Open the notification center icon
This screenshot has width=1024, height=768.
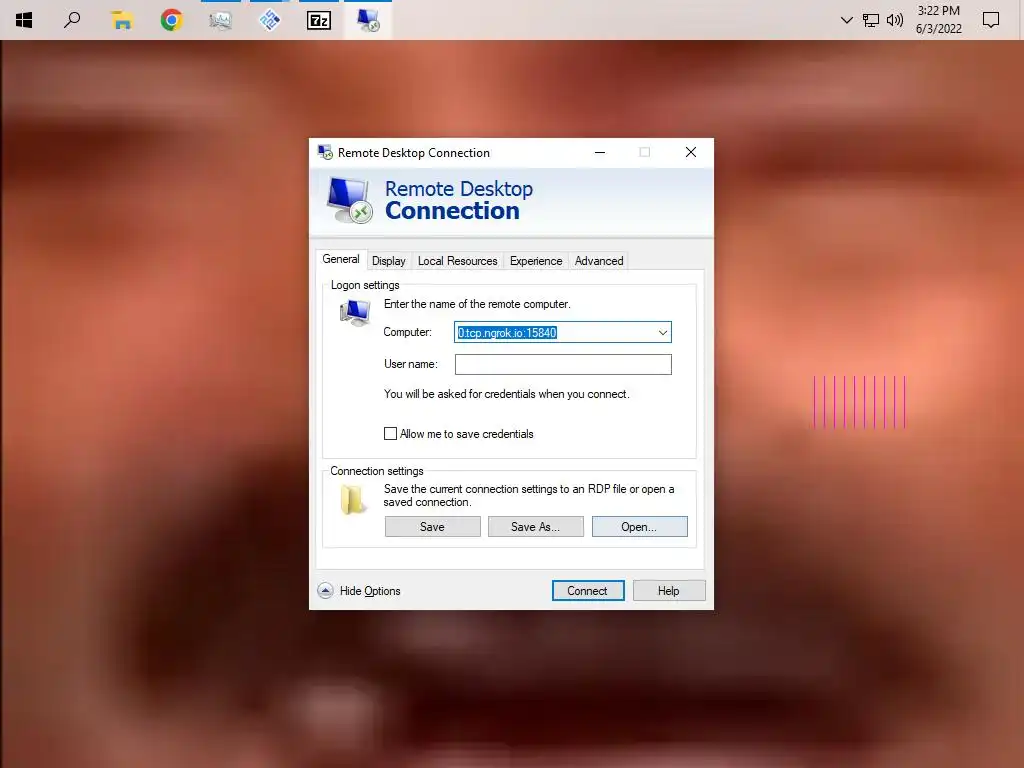pyautogui.click(x=991, y=20)
